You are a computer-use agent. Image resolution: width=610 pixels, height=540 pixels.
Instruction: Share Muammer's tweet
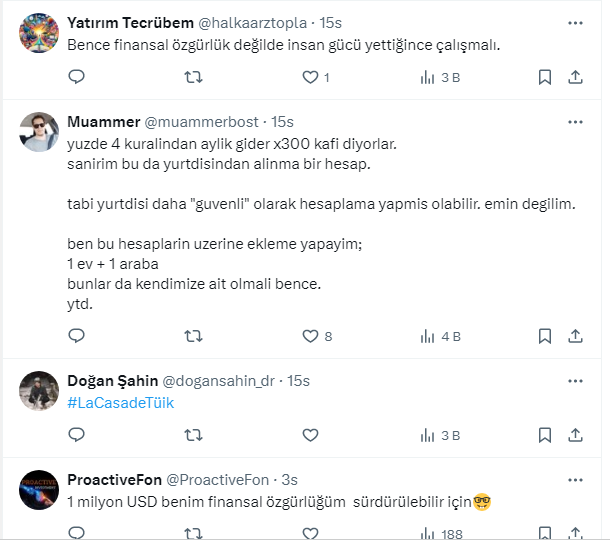point(575,336)
